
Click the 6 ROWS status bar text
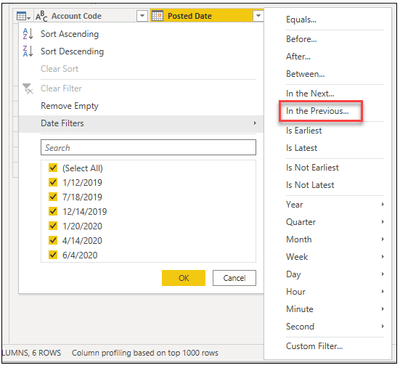(x=47, y=353)
